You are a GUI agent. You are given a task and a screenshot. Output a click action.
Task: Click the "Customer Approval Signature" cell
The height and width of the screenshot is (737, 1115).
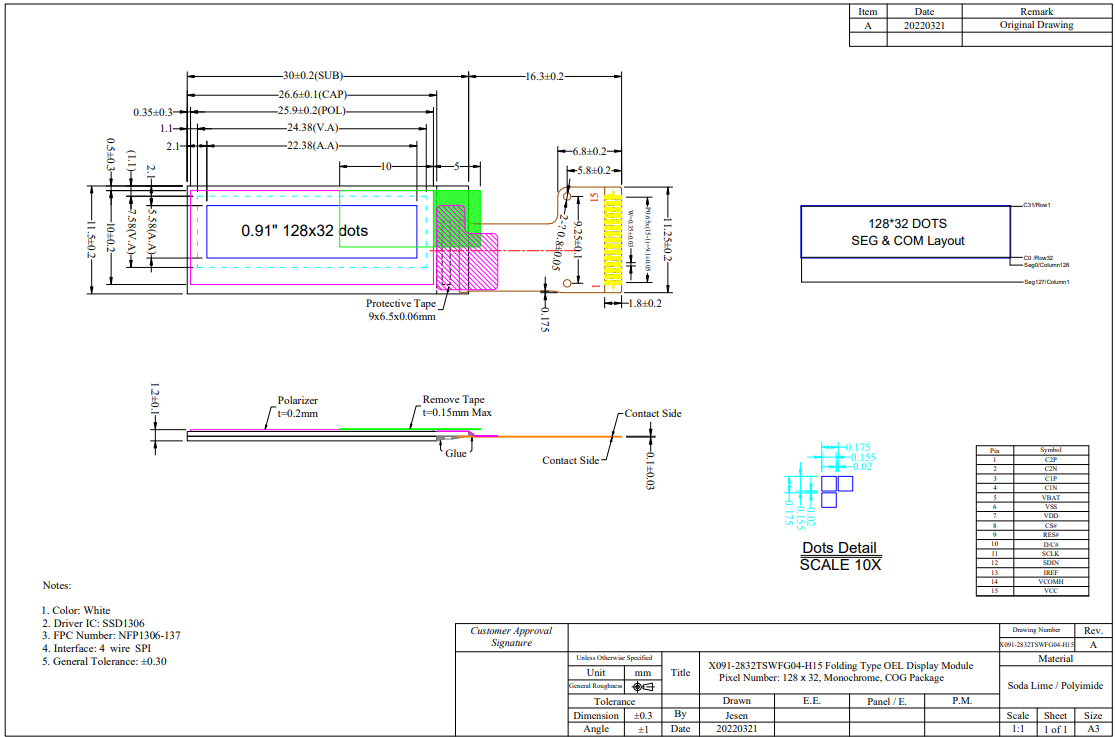[x=511, y=637]
